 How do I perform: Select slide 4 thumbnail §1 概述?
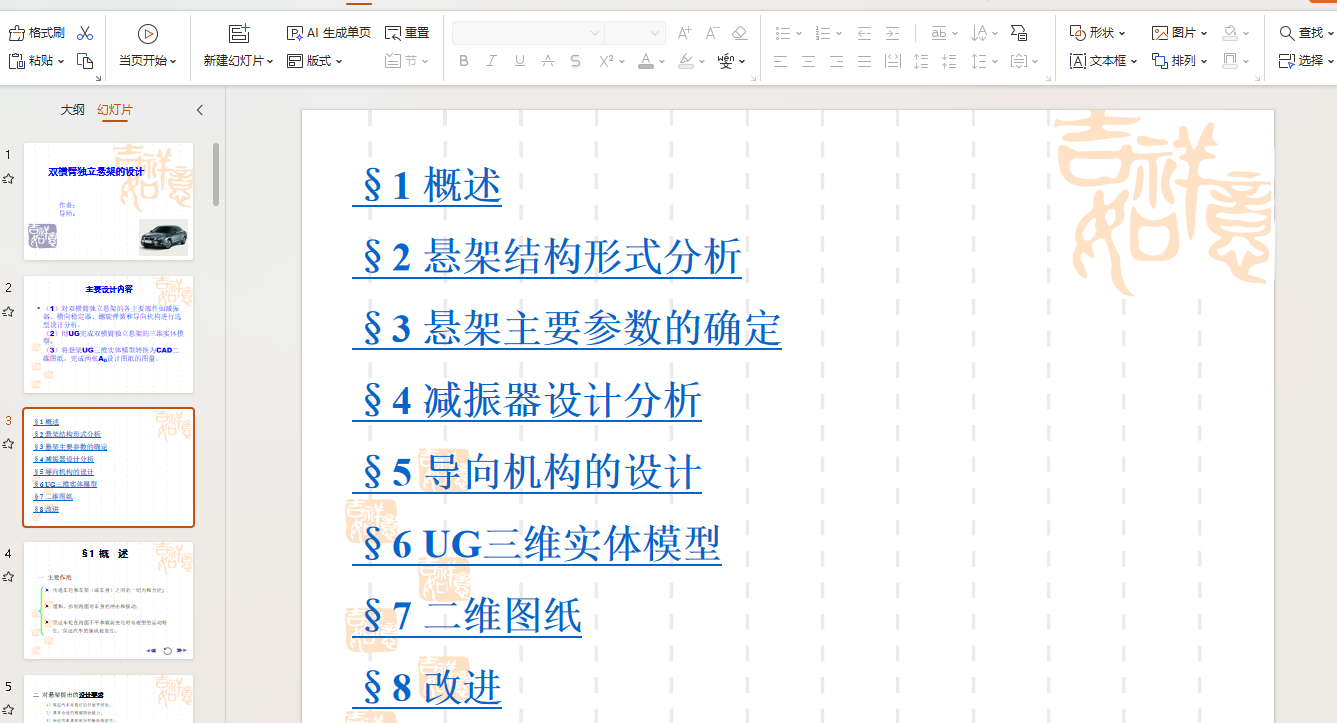[108, 600]
